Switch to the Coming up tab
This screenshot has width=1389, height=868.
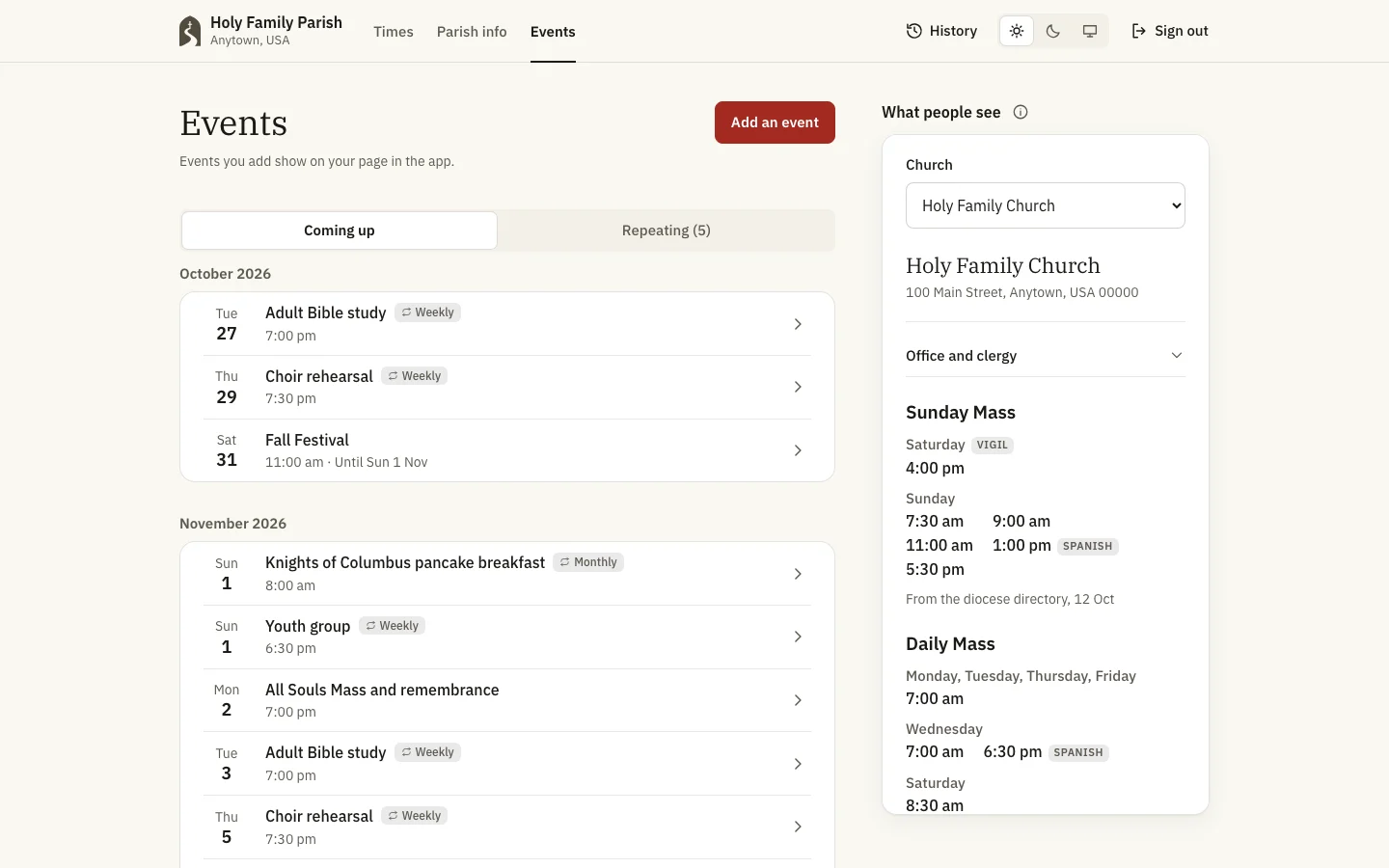click(340, 231)
